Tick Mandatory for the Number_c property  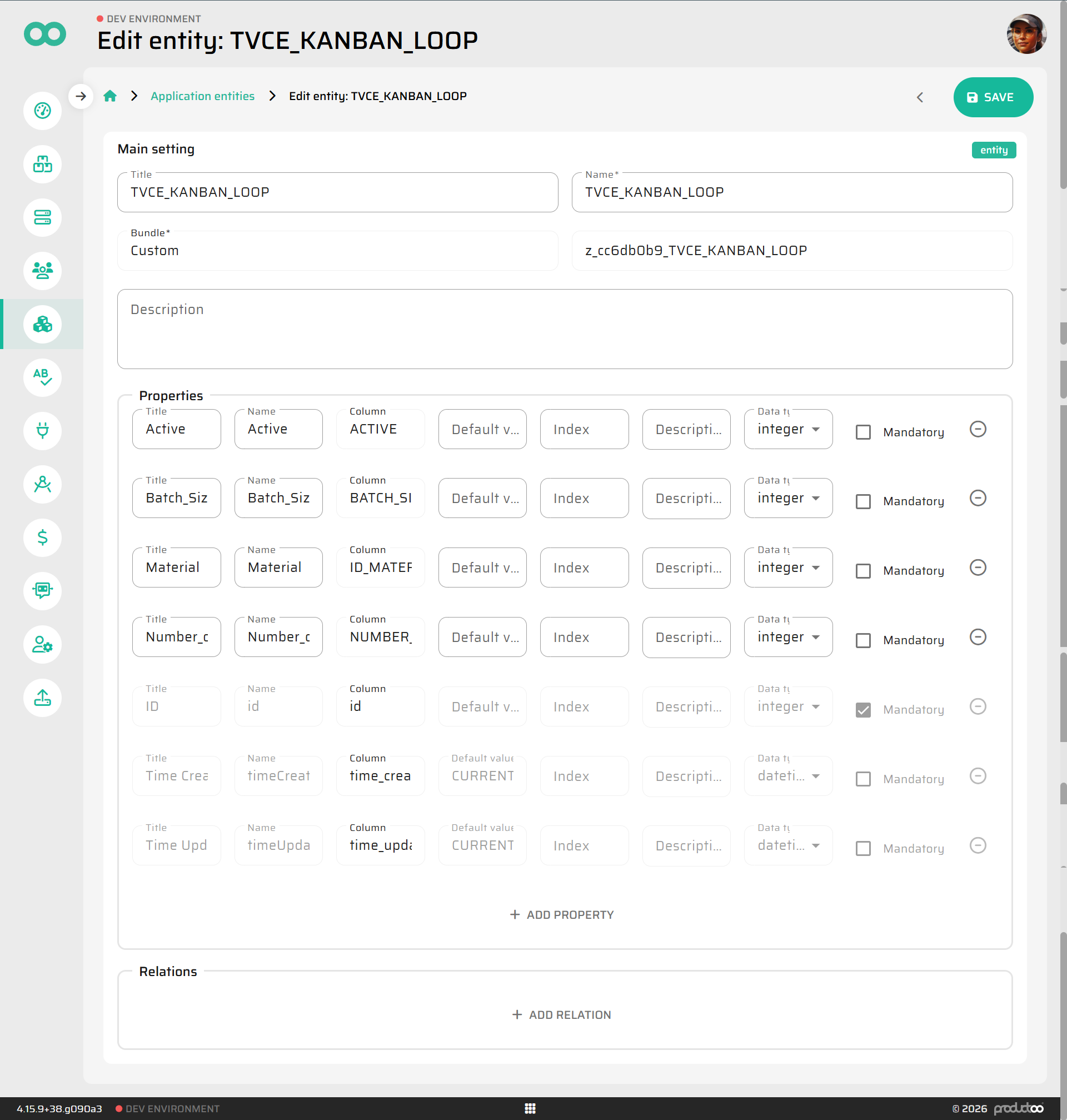[863, 640]
